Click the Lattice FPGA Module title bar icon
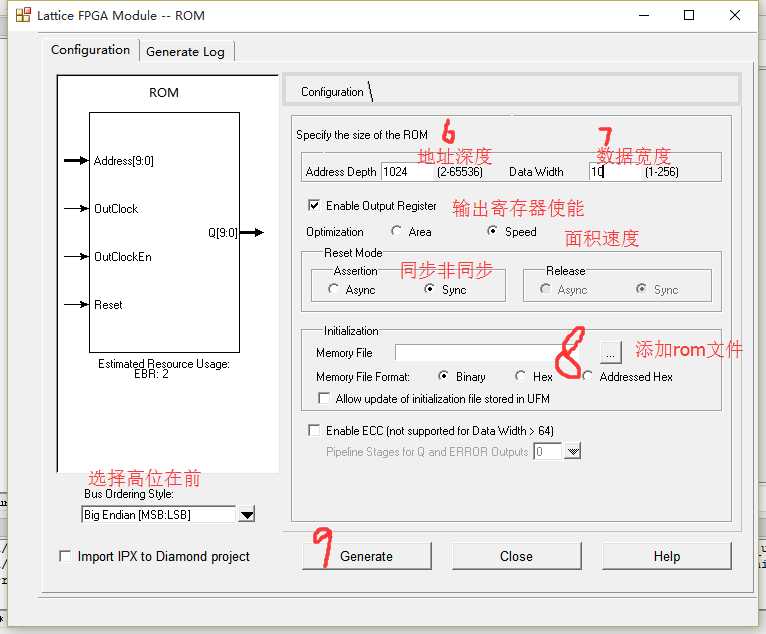Screen dimensions: 766x634 click(x=23, y=15)
